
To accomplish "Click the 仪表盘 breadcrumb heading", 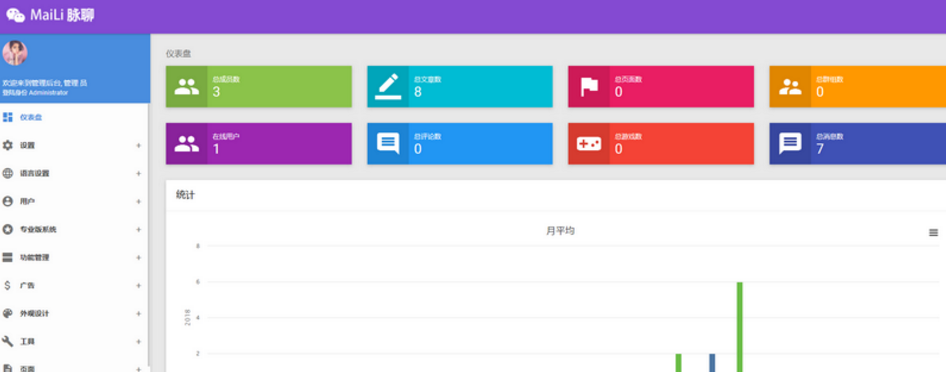I will coord(179,54).
